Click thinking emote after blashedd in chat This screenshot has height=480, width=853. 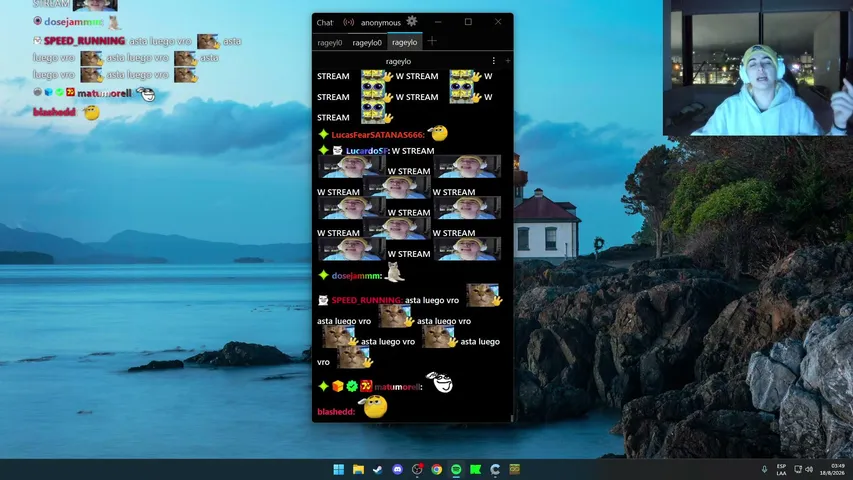(374, 406)
